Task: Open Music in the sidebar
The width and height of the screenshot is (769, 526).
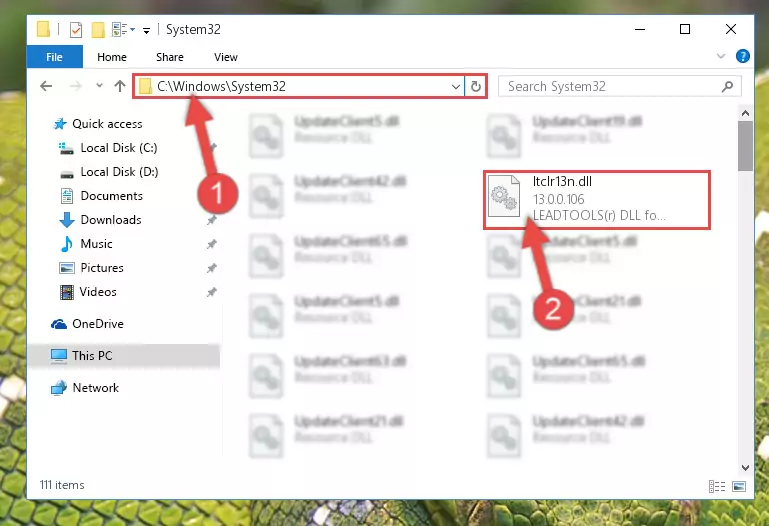Action: pos(96,244)
